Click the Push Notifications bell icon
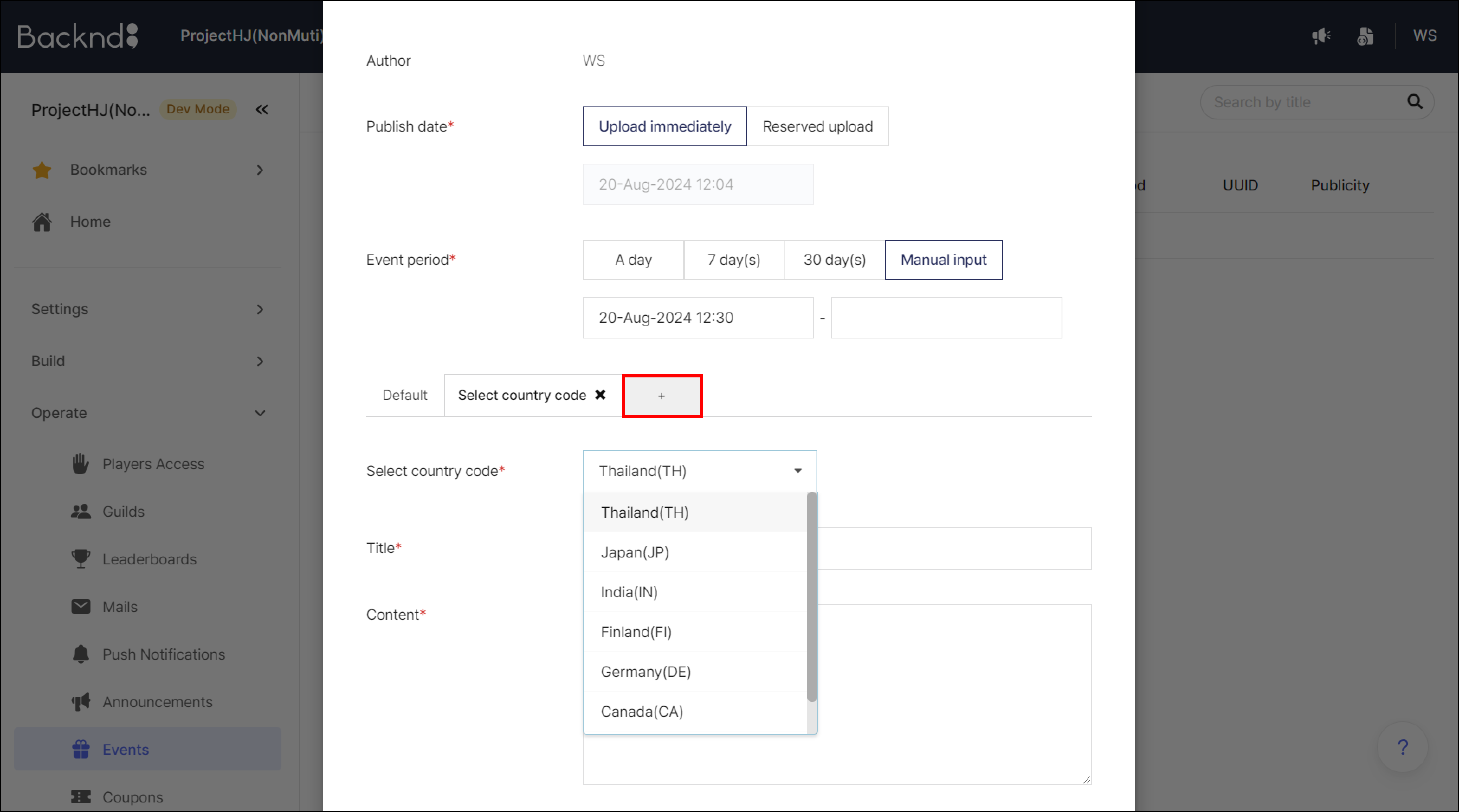The height and width of the screenshot is (812, 1459). [81, 654]
